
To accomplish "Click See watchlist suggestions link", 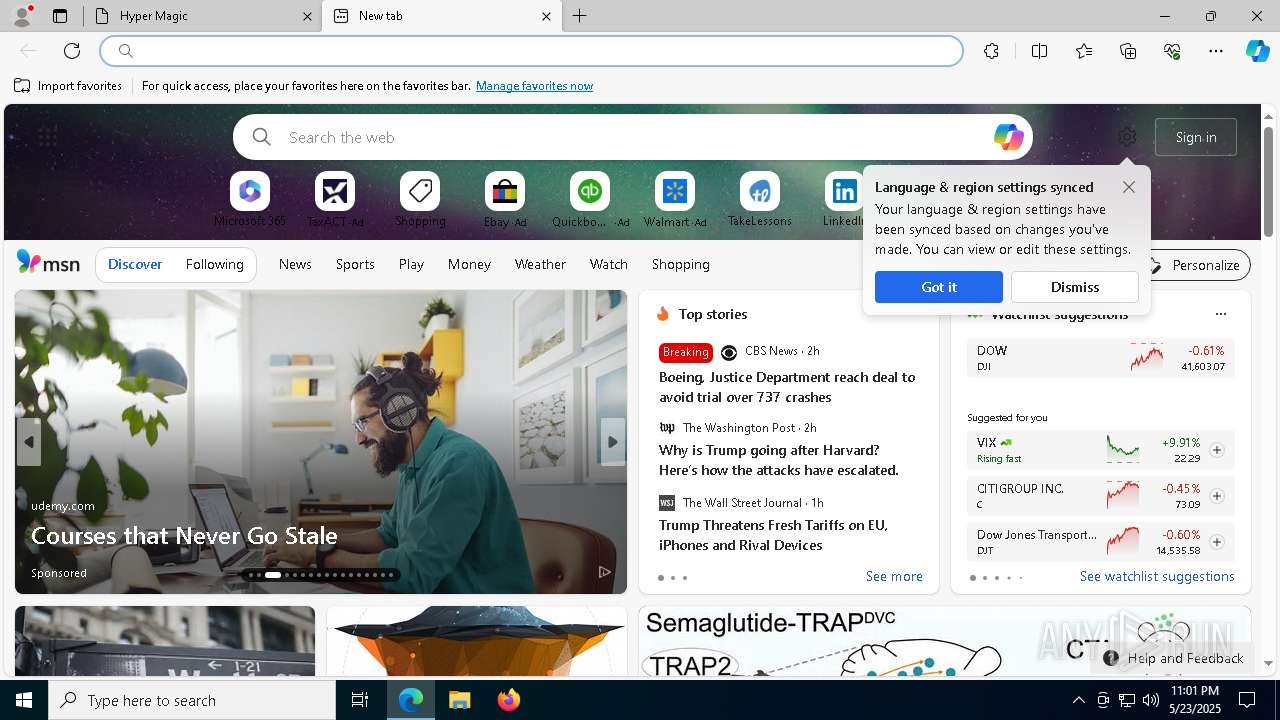I will pos(1157,576).
